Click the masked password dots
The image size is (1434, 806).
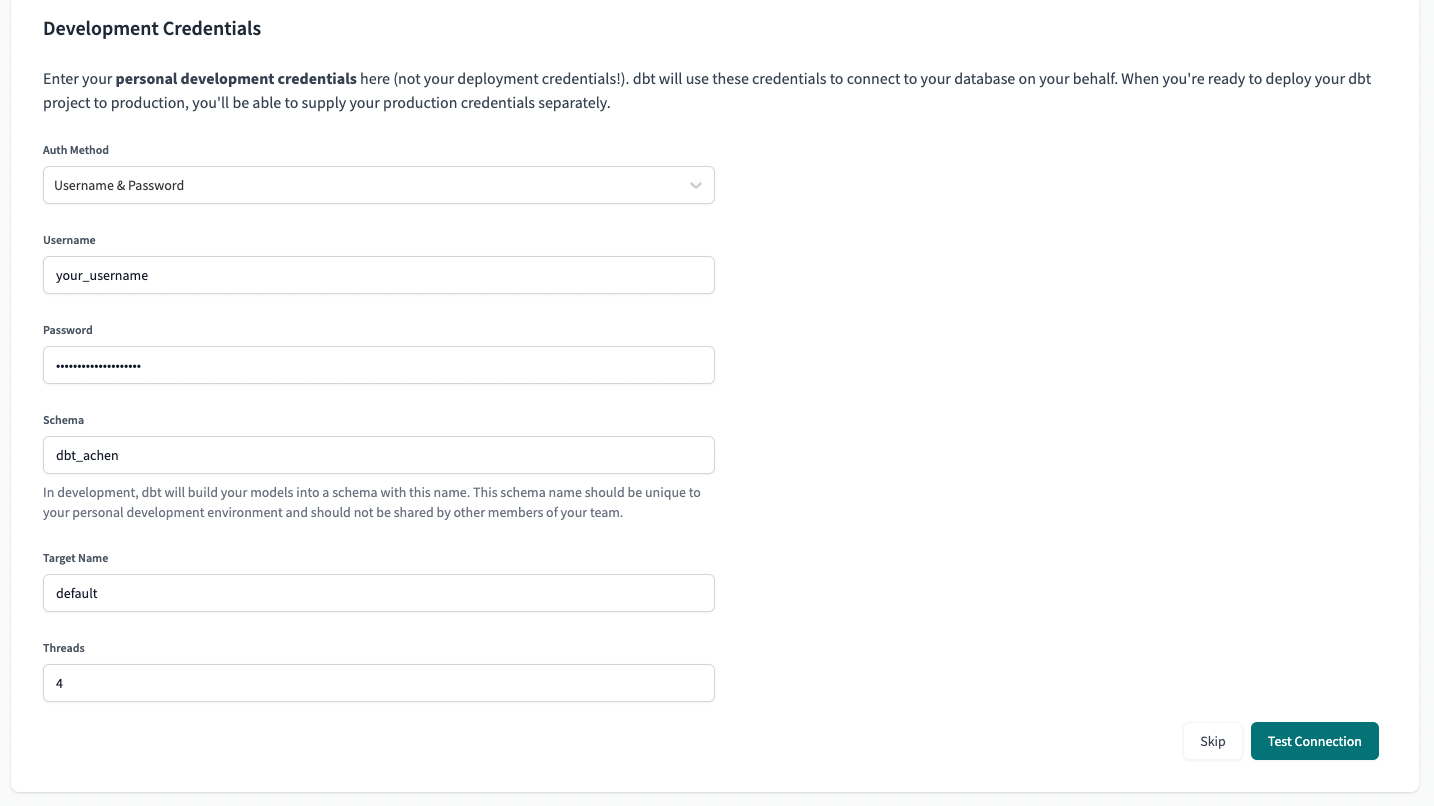pyautogui.click(x=97, y=365)
